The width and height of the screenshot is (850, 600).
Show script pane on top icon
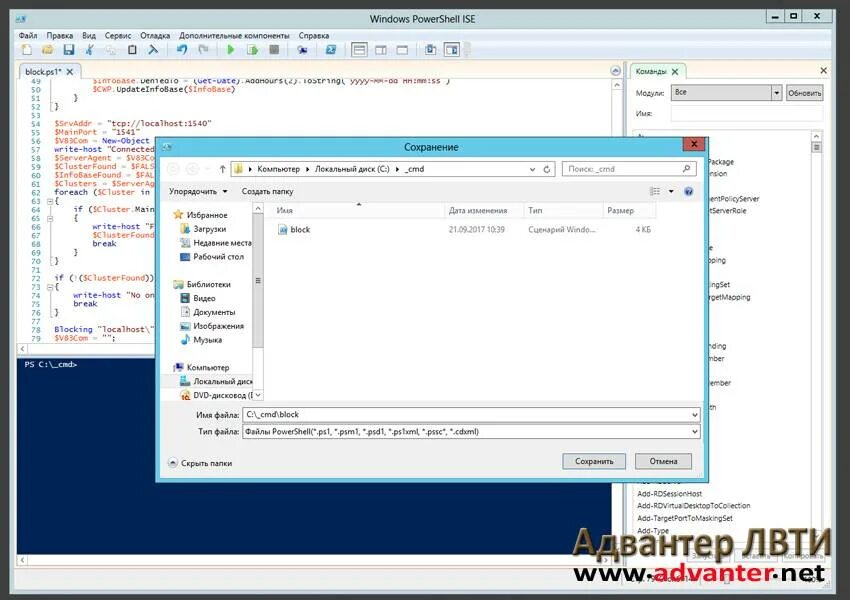tap(359, 50)
